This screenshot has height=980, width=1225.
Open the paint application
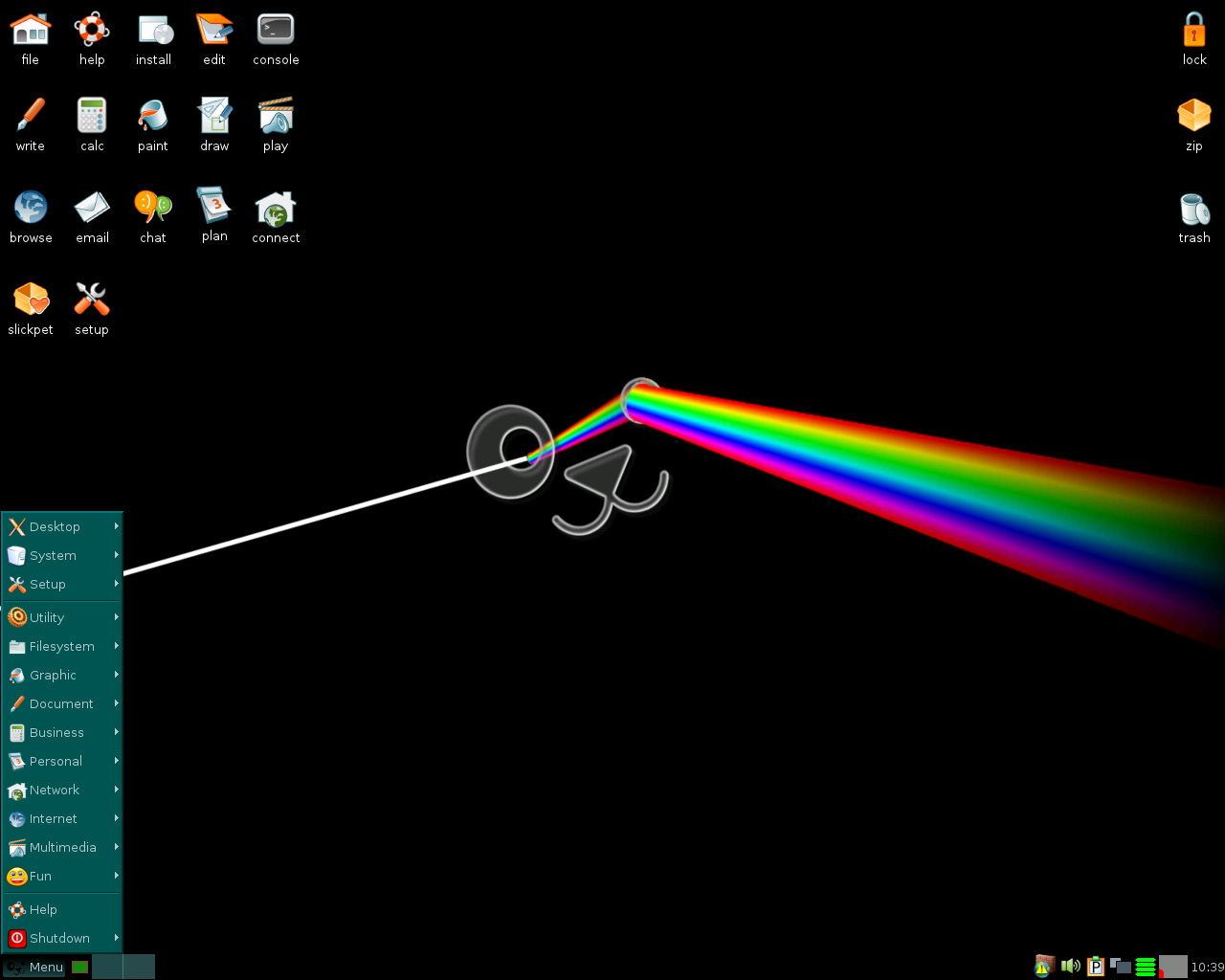point(152,115)
